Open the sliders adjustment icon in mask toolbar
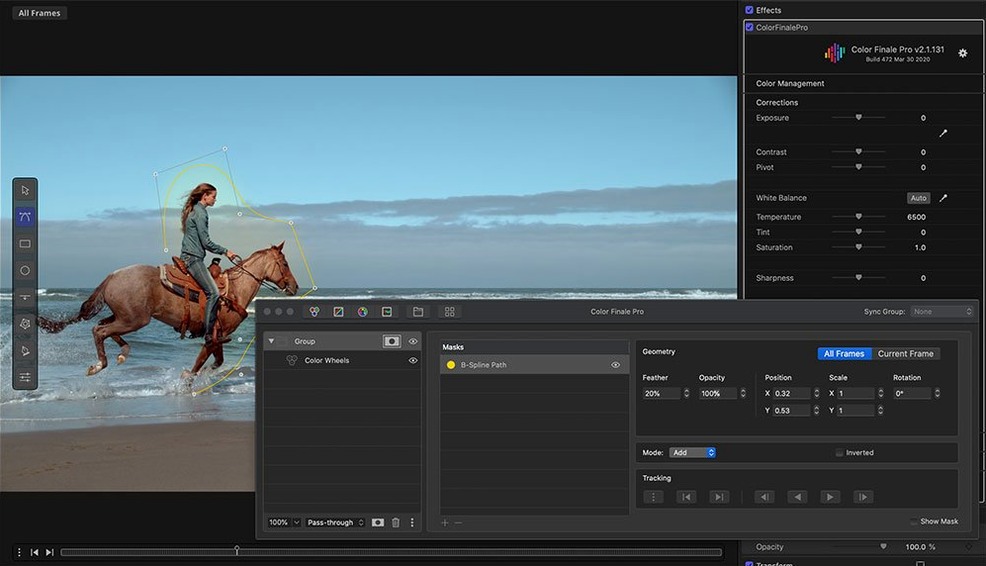 (x=25, y=377)
